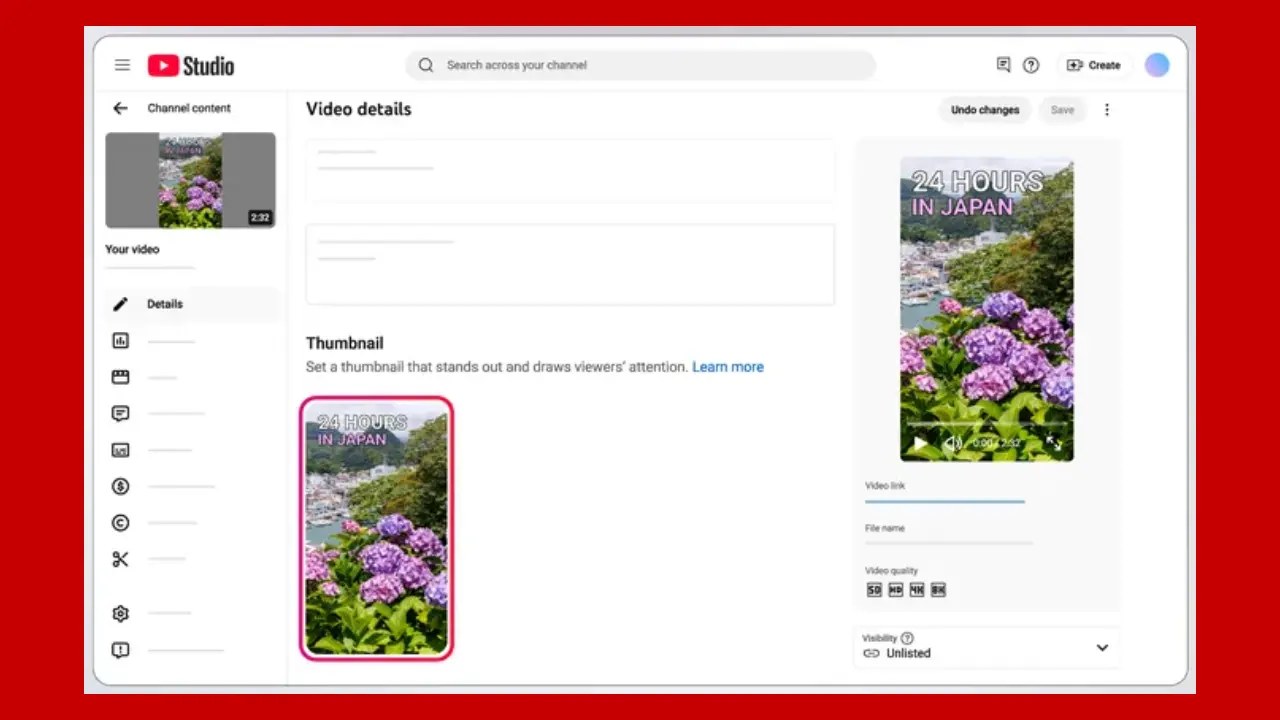
Task: Click Undo changes button
Action: 985,110
